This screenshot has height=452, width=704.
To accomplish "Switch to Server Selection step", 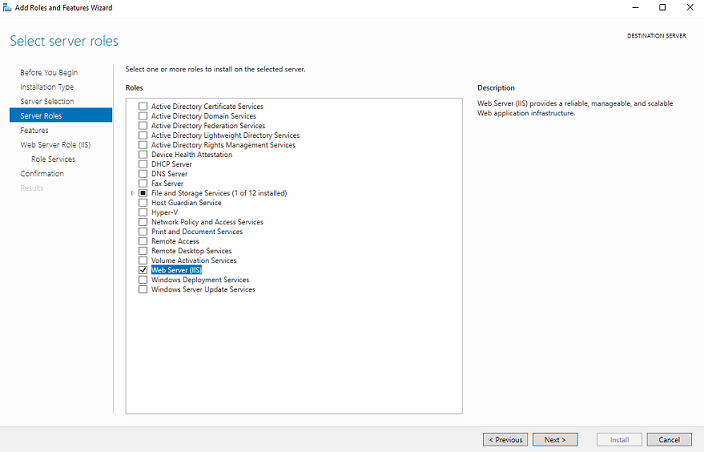I will pyautogui.click(x=47, y=101).
